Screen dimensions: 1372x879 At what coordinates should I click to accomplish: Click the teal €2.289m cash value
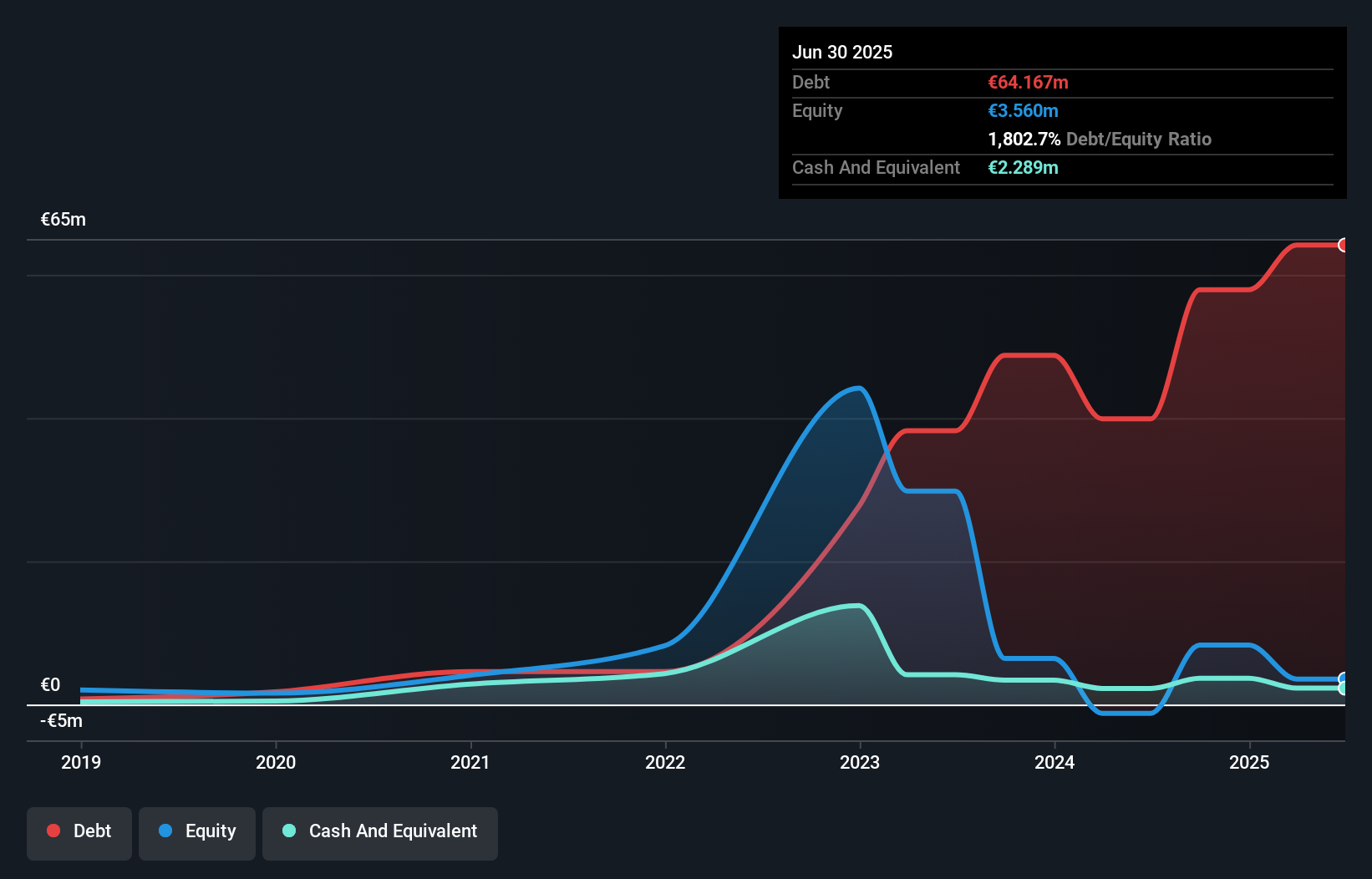click(1024, 167)
